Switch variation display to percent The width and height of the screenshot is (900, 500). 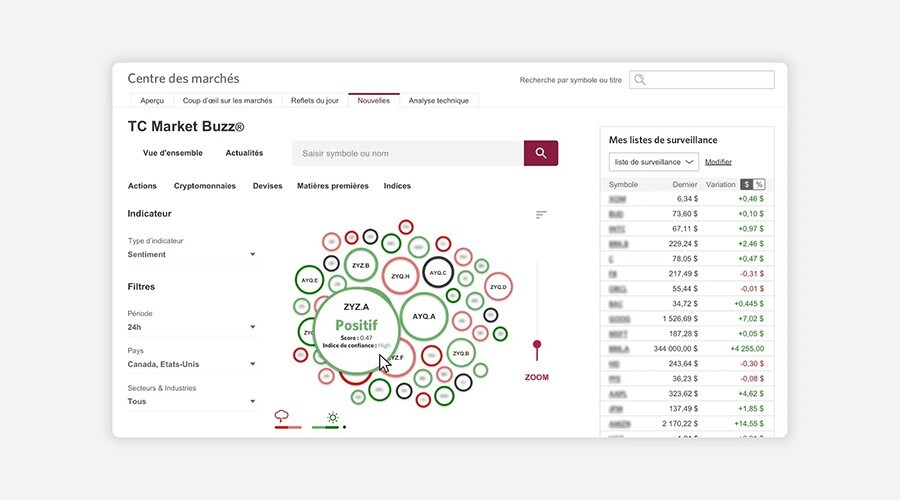[x=759, y=184]
